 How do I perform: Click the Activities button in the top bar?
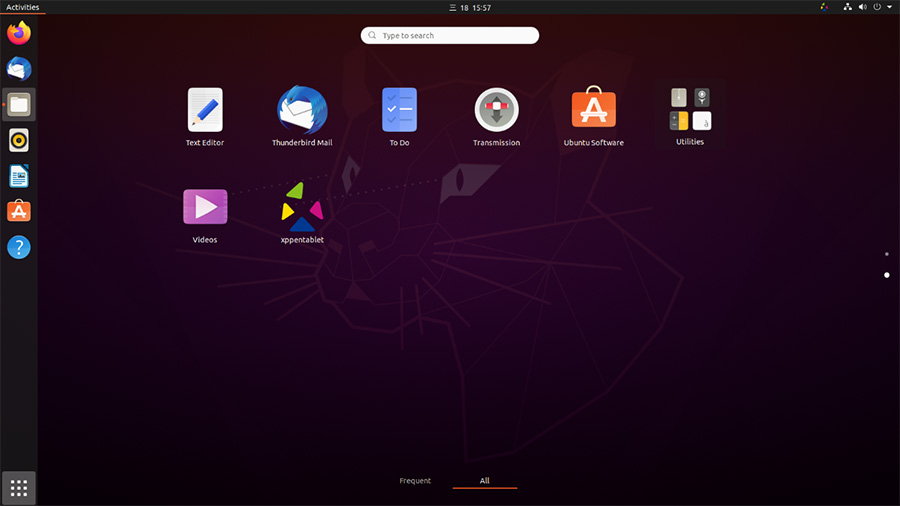22,7
